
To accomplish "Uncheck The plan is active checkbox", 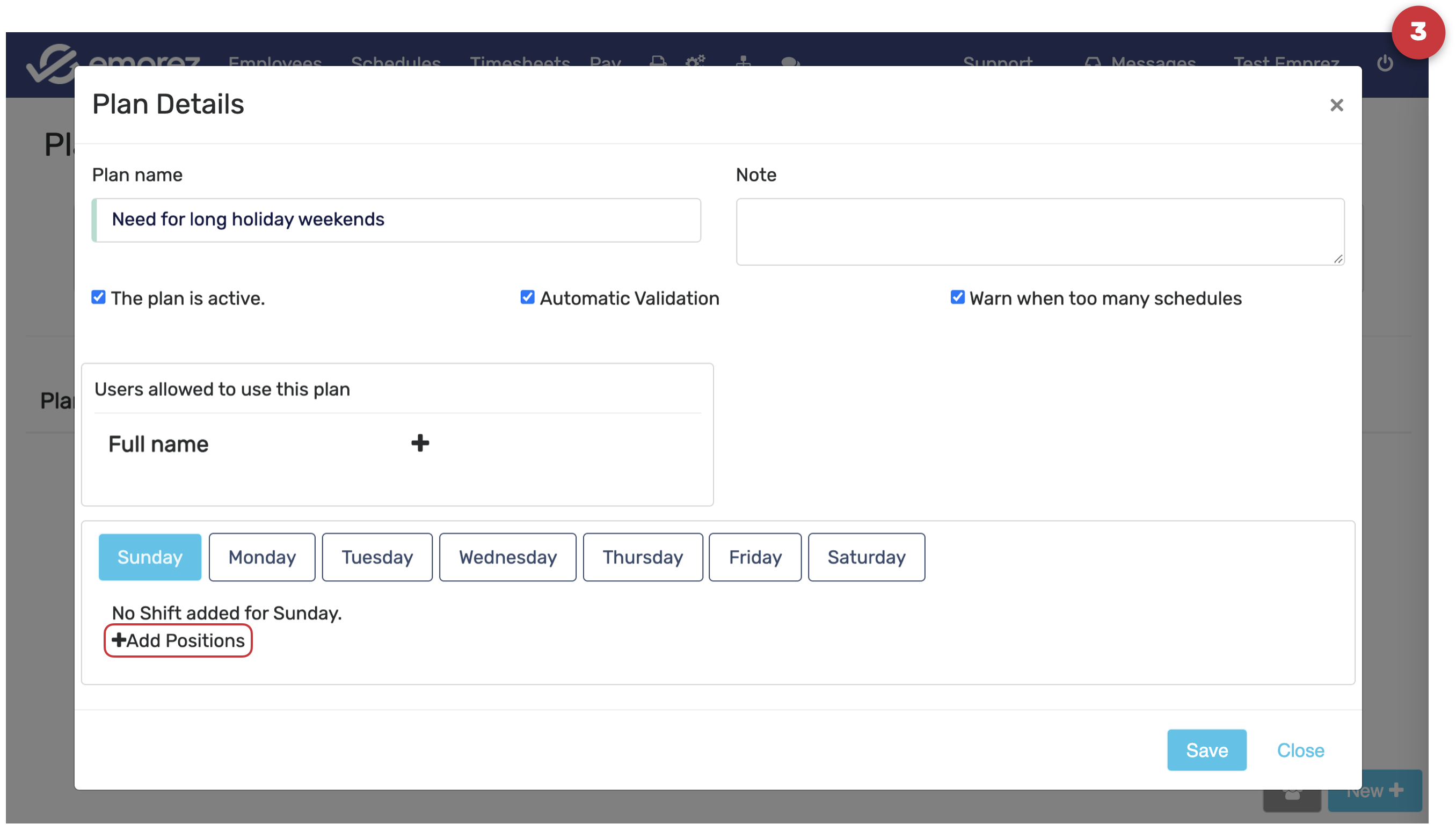I will 98,297.
